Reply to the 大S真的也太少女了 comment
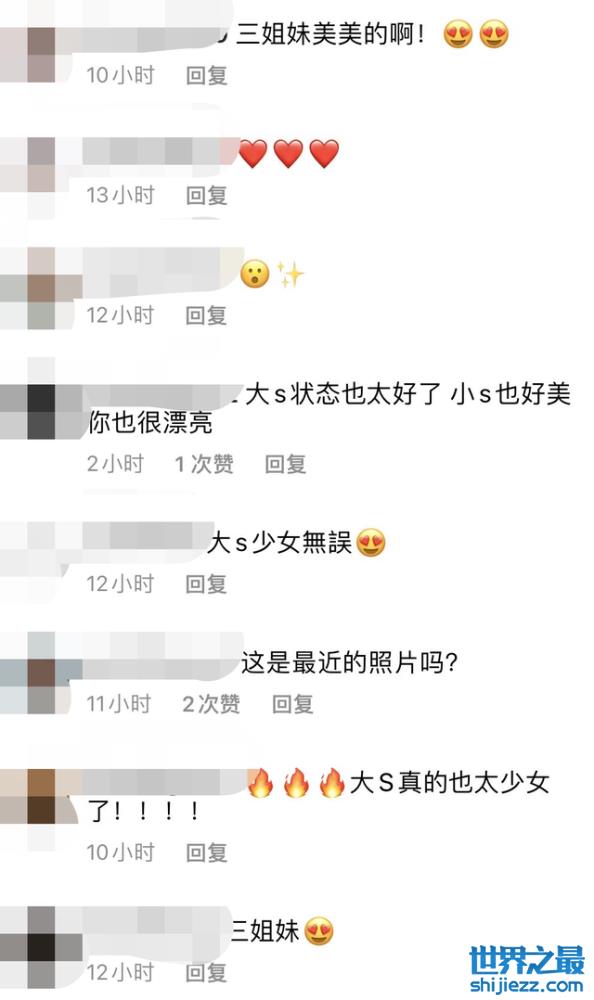 [207, 853]
